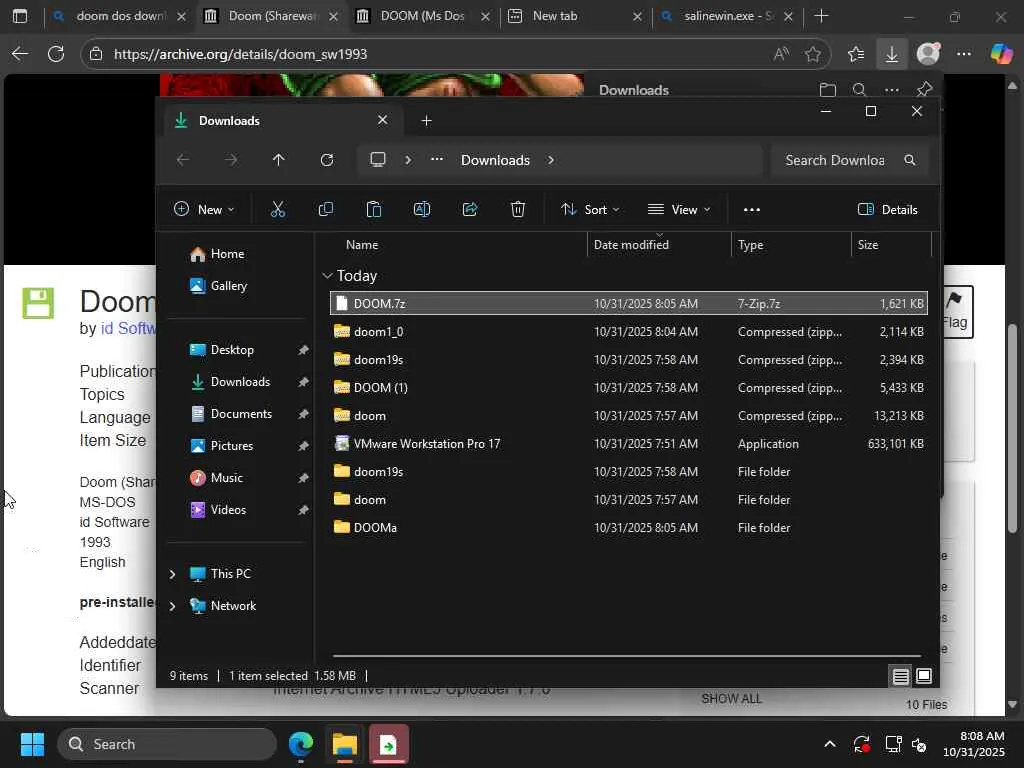This screenshot has width=1024, height=768.
Task: Switch to large thumbnails view icon in status bar
Action: pos(924,676)
